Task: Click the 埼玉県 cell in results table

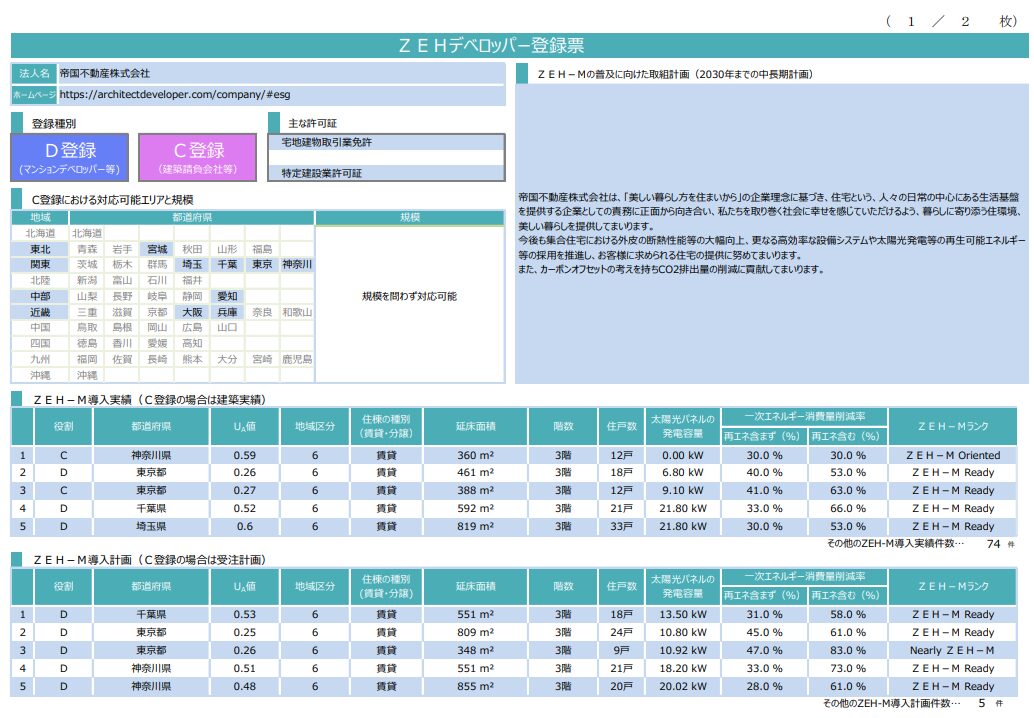Action: coord(151,526)
